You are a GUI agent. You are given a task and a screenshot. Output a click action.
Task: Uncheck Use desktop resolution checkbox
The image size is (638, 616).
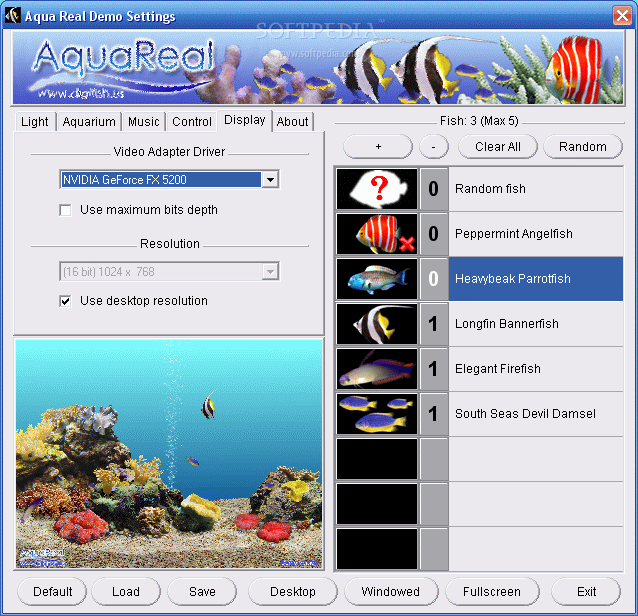(x=65, y=301)
